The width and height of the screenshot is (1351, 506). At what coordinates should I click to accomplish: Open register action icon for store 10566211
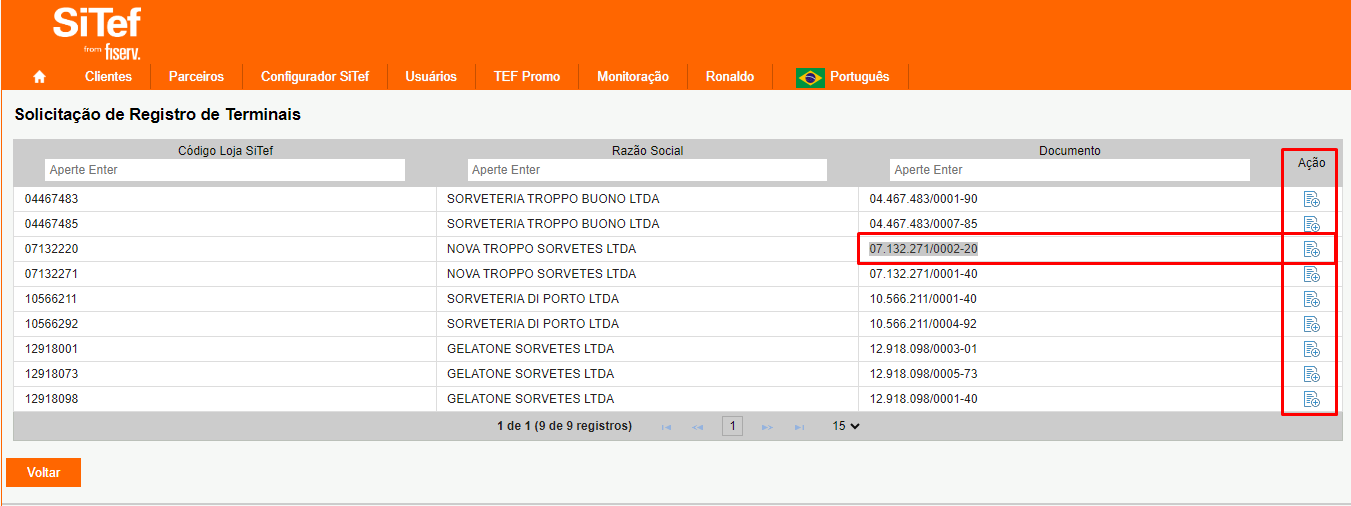[x=1311, y=299]
